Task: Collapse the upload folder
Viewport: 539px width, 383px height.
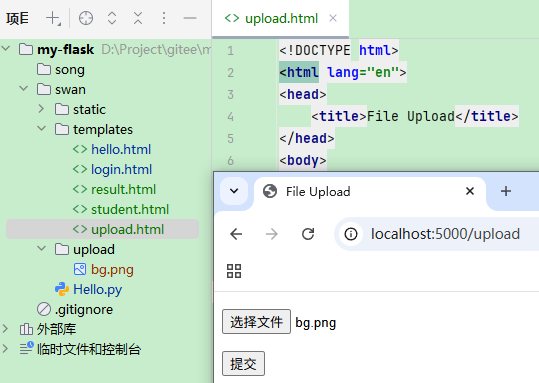Action: tap(42, 248)
